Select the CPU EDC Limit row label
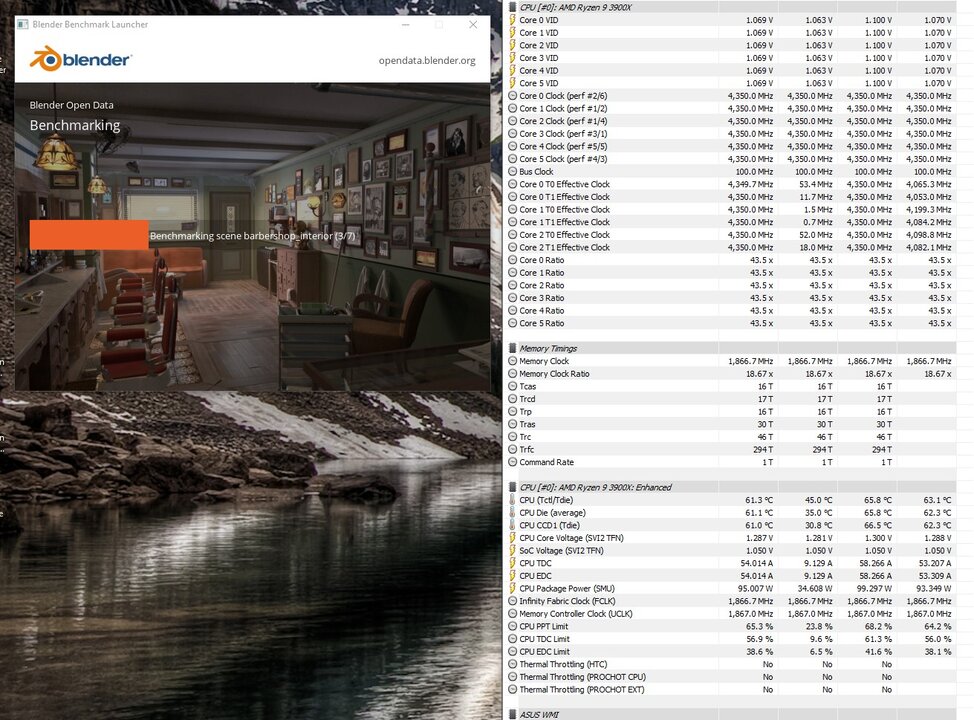 click(545, 652)
